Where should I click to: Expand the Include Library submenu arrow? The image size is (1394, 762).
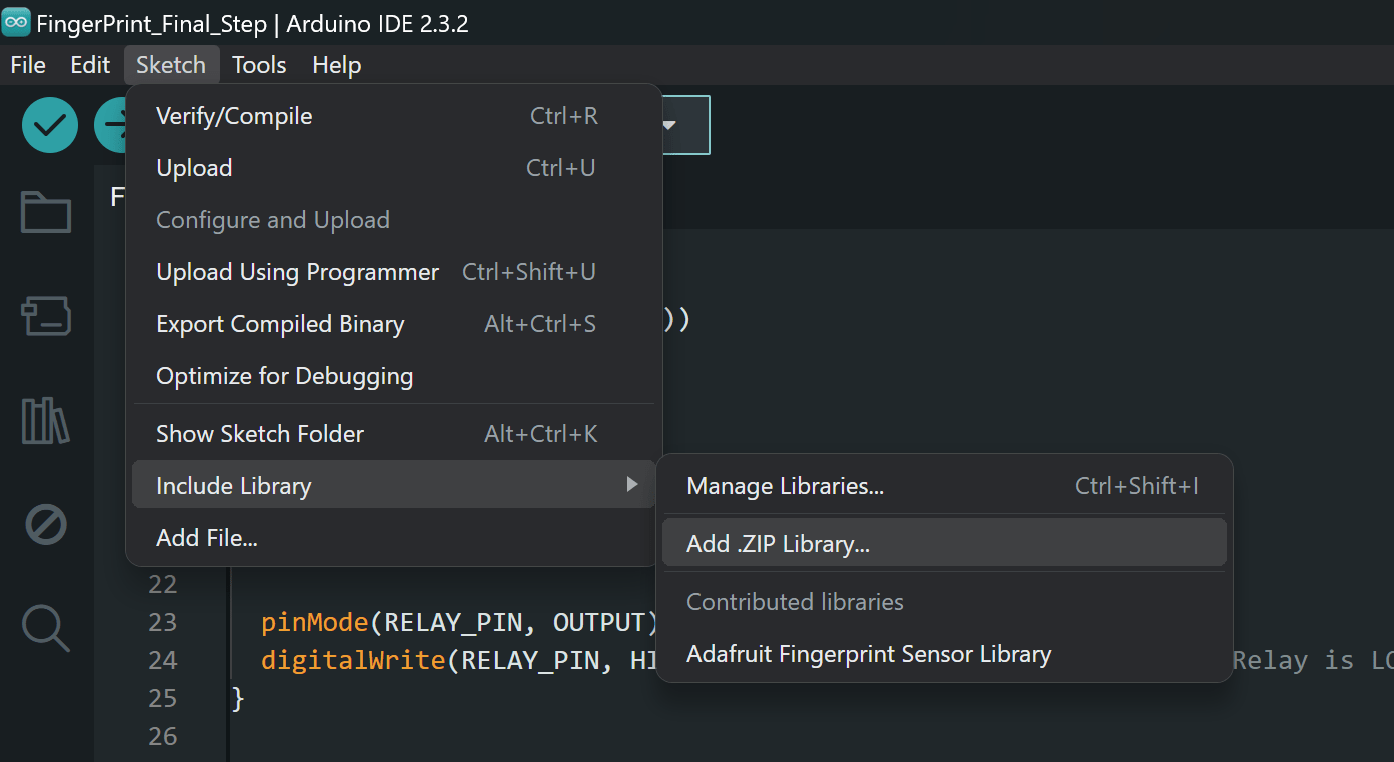coord(631,485)
